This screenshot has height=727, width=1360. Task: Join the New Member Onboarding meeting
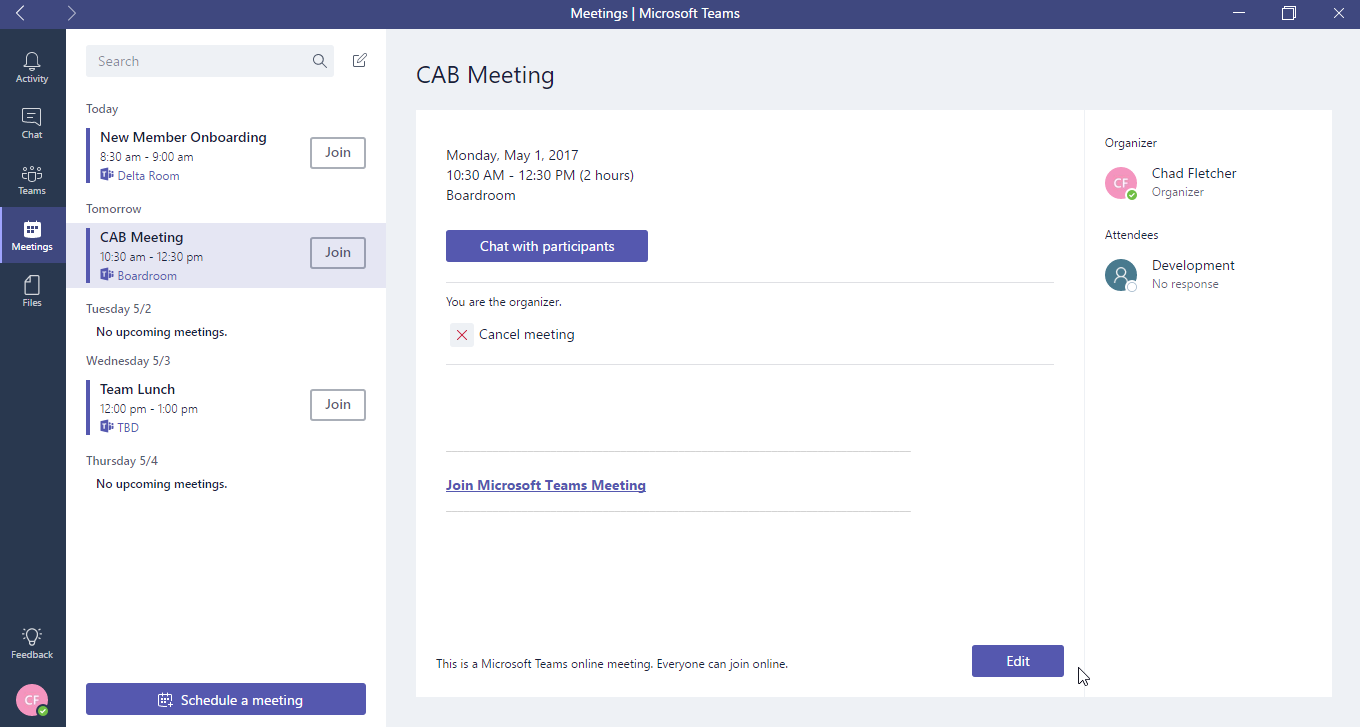coord(338,153)
